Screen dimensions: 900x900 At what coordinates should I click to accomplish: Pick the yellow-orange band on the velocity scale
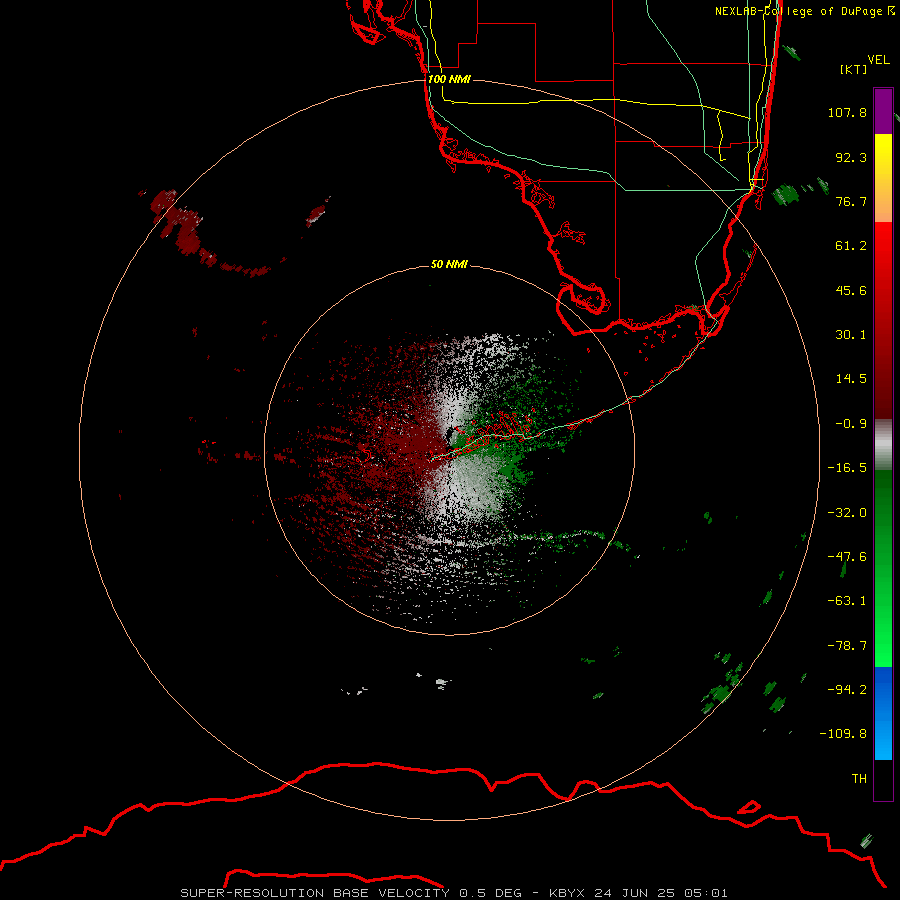click(883, 178)
